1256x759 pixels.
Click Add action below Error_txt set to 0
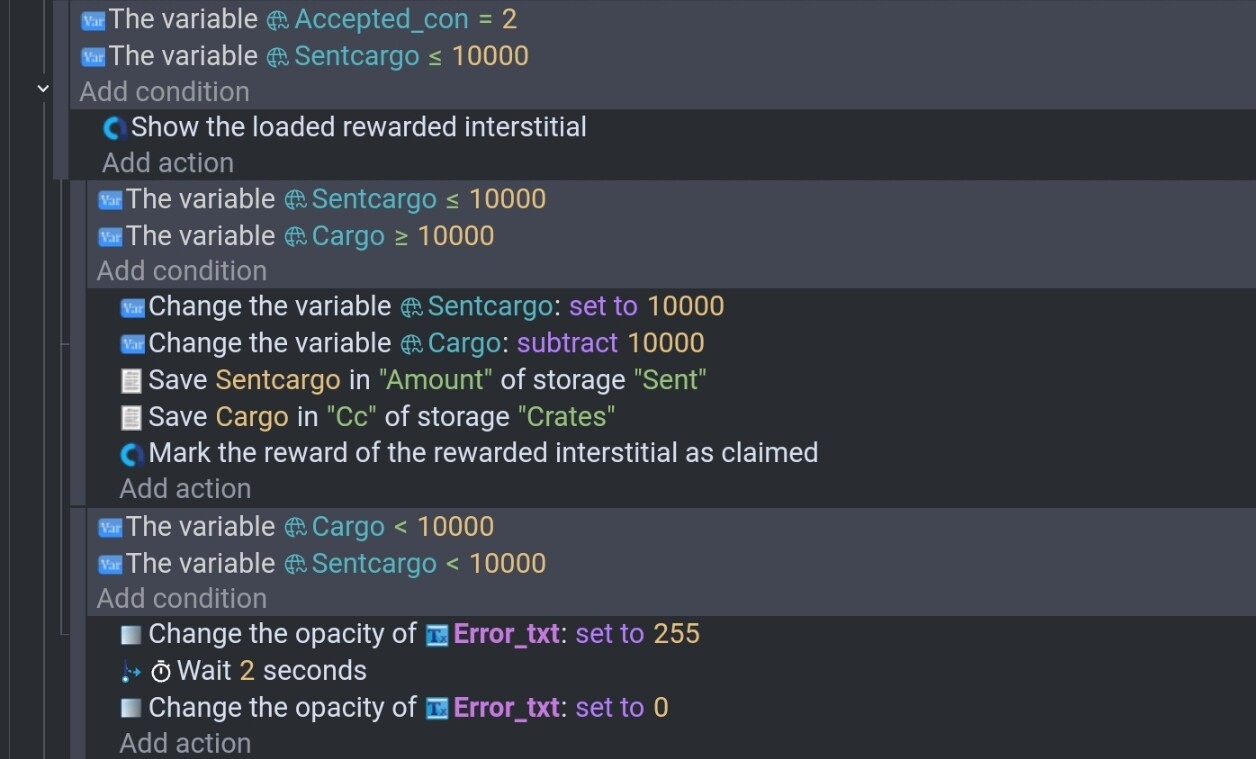185,744
